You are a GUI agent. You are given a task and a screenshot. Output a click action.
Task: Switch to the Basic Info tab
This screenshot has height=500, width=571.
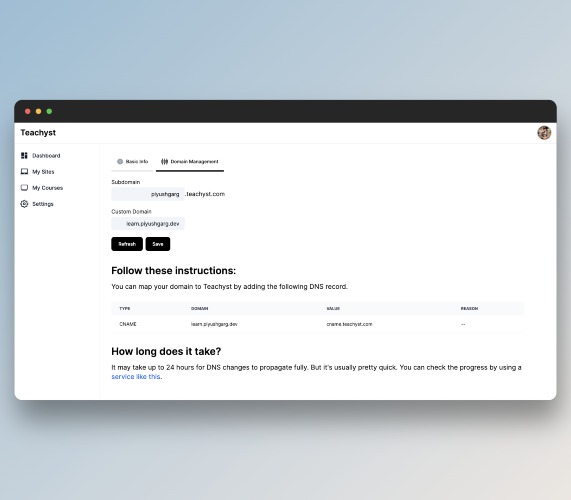[133, 162]
